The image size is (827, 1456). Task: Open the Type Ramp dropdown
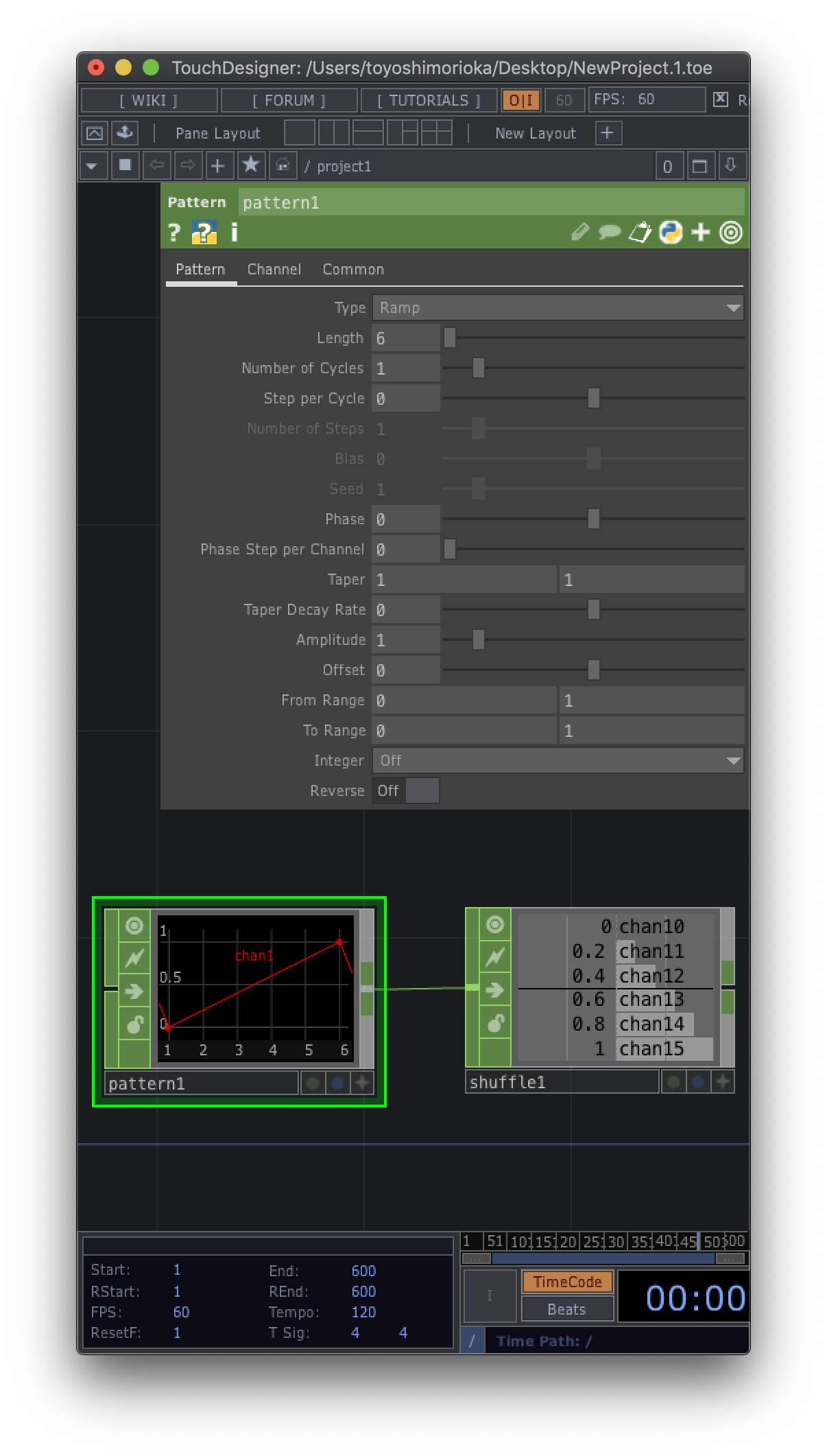click(x=558, y=307)
